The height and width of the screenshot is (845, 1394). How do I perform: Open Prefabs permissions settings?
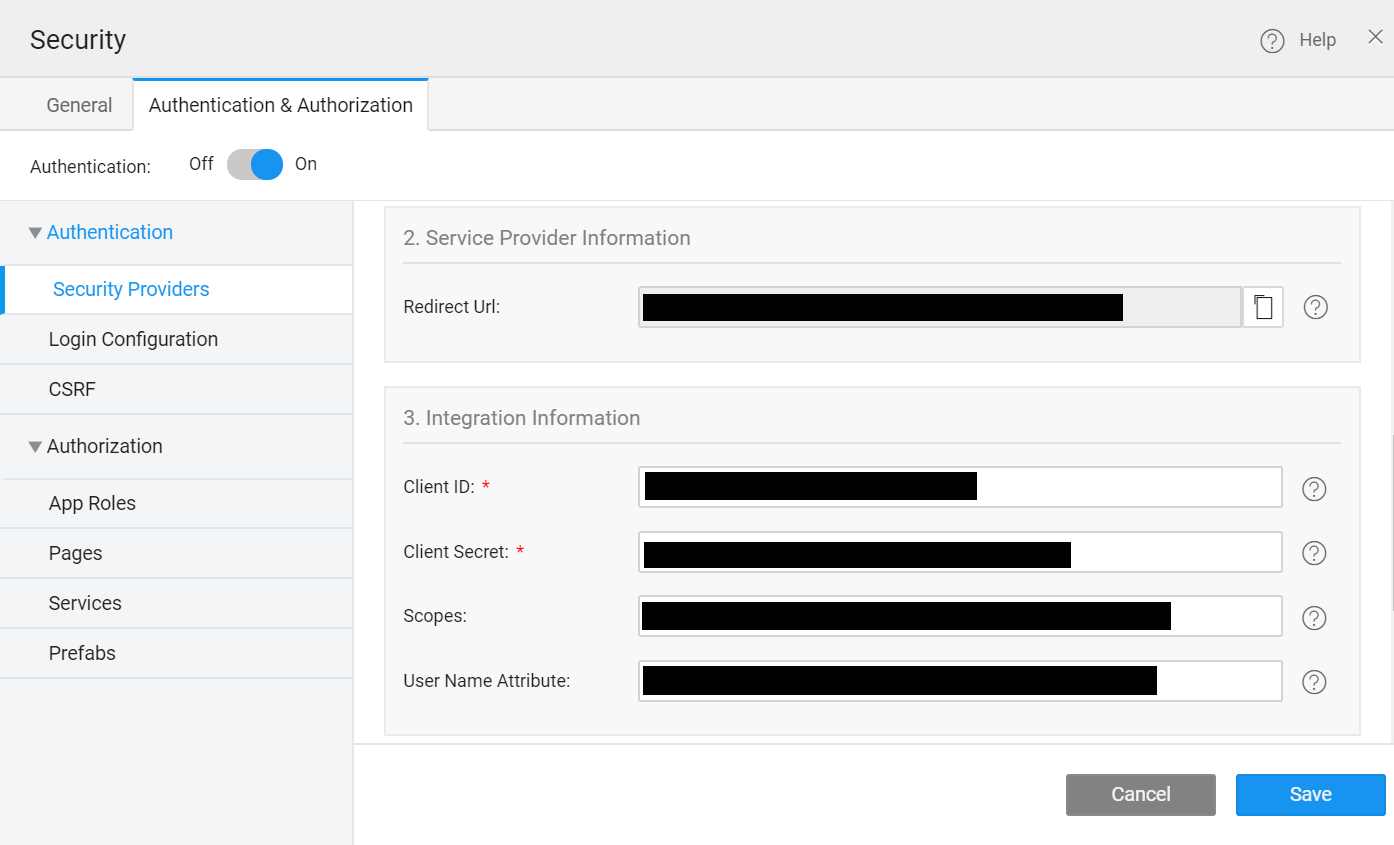(x=82, y=653)
